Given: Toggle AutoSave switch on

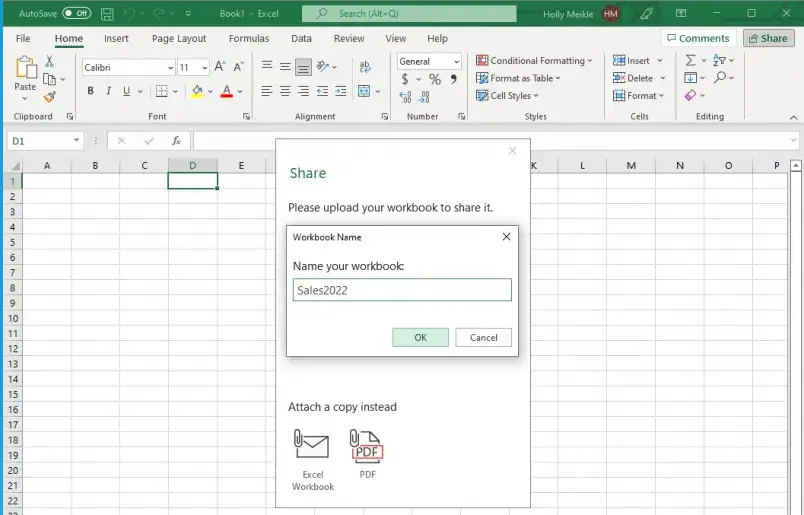Looking at the screenshot, I should [76, 13].
